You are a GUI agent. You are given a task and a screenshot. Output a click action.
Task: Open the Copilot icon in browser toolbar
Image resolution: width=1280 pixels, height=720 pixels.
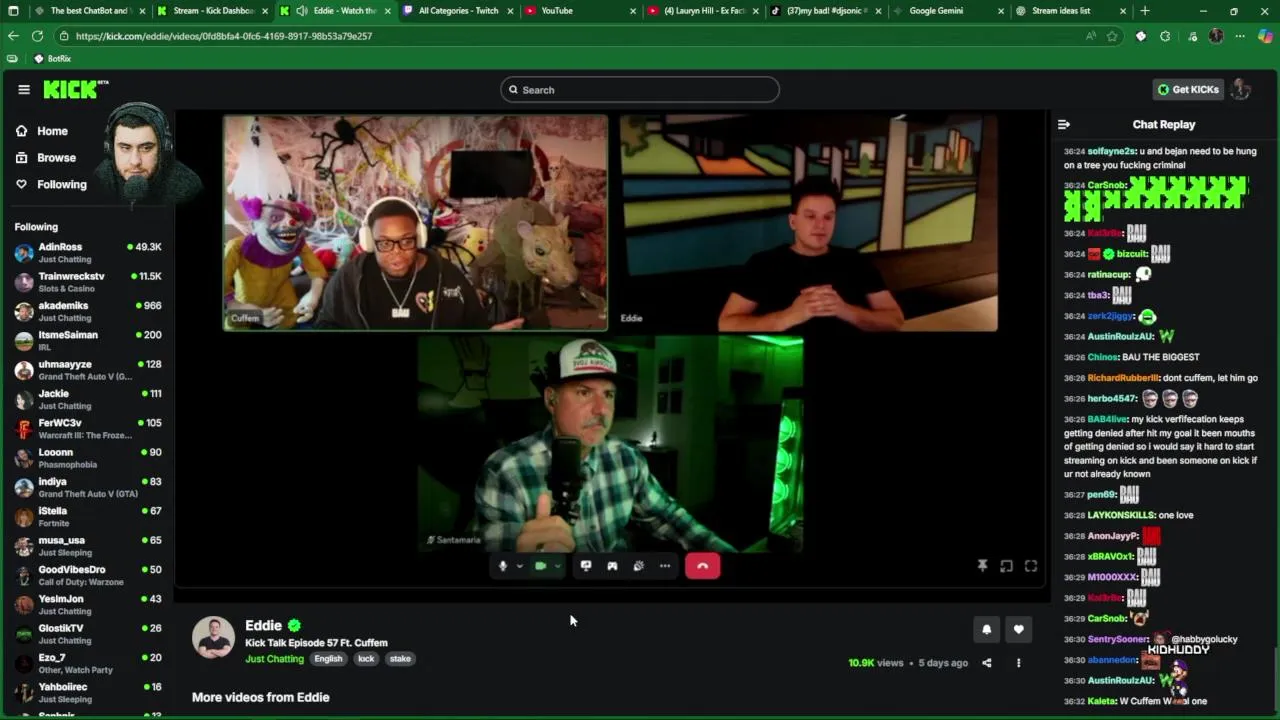(x=1265, y=36)
